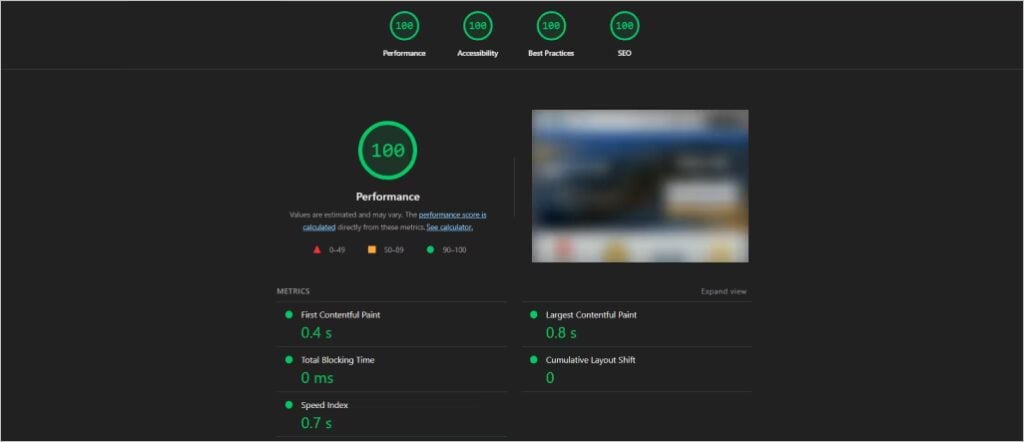Click the Accessibility score gauge
Image resolution: width=1024 pixels, height=442 pixels.
point(477,26)
